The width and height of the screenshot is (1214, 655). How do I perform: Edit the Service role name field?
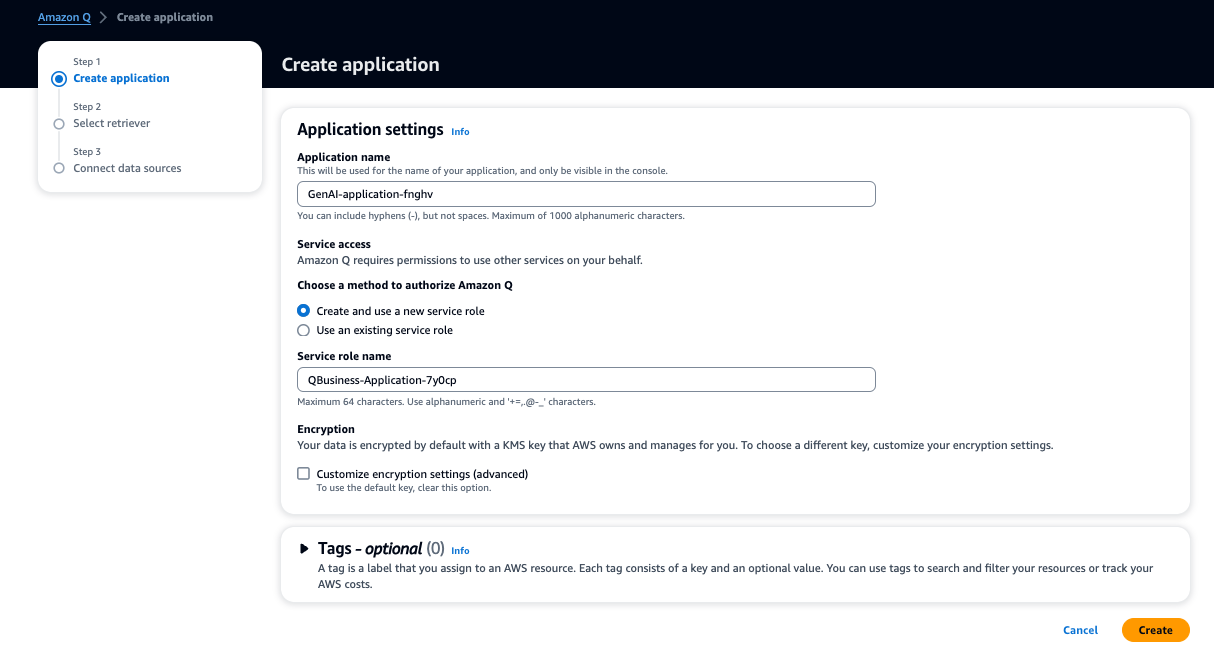(586, 379)
